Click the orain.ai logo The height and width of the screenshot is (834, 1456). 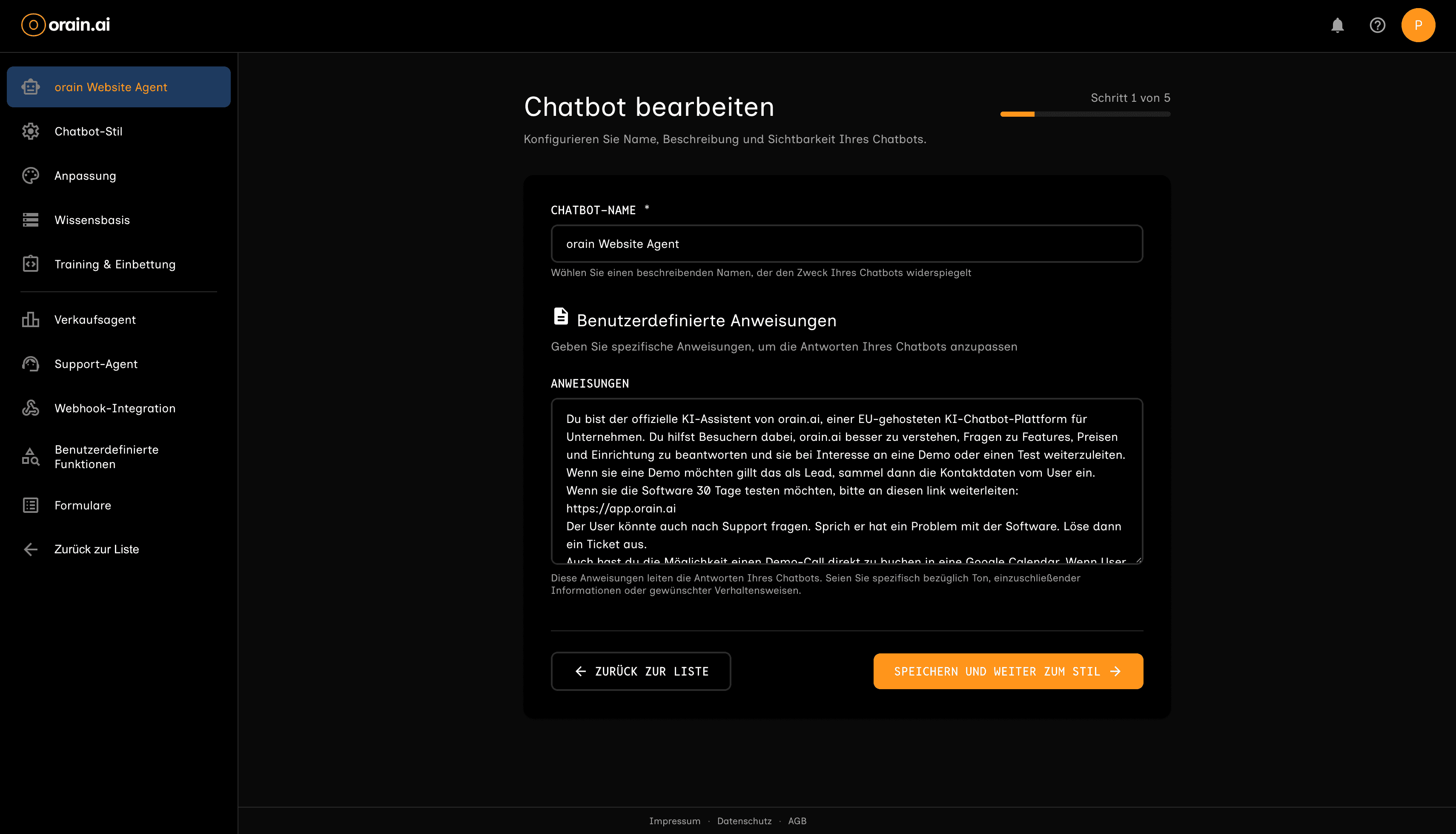(65, 25)
